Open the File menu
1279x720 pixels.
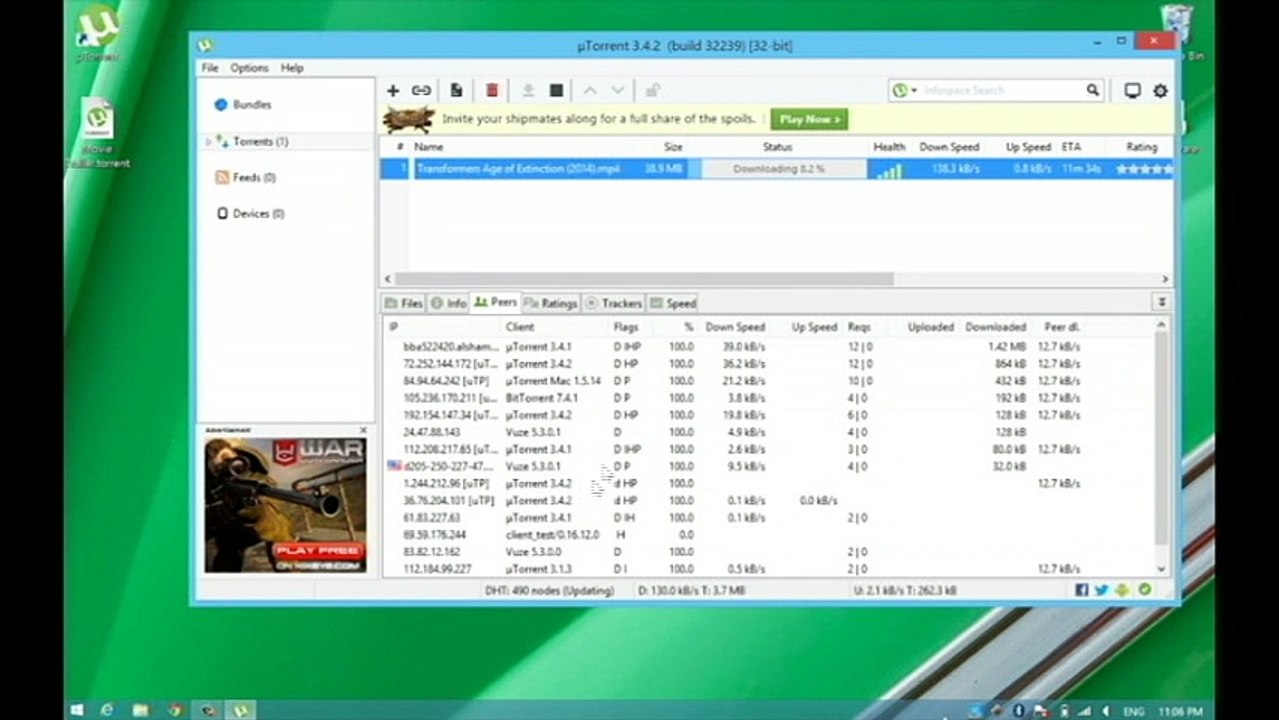(210, 68)
